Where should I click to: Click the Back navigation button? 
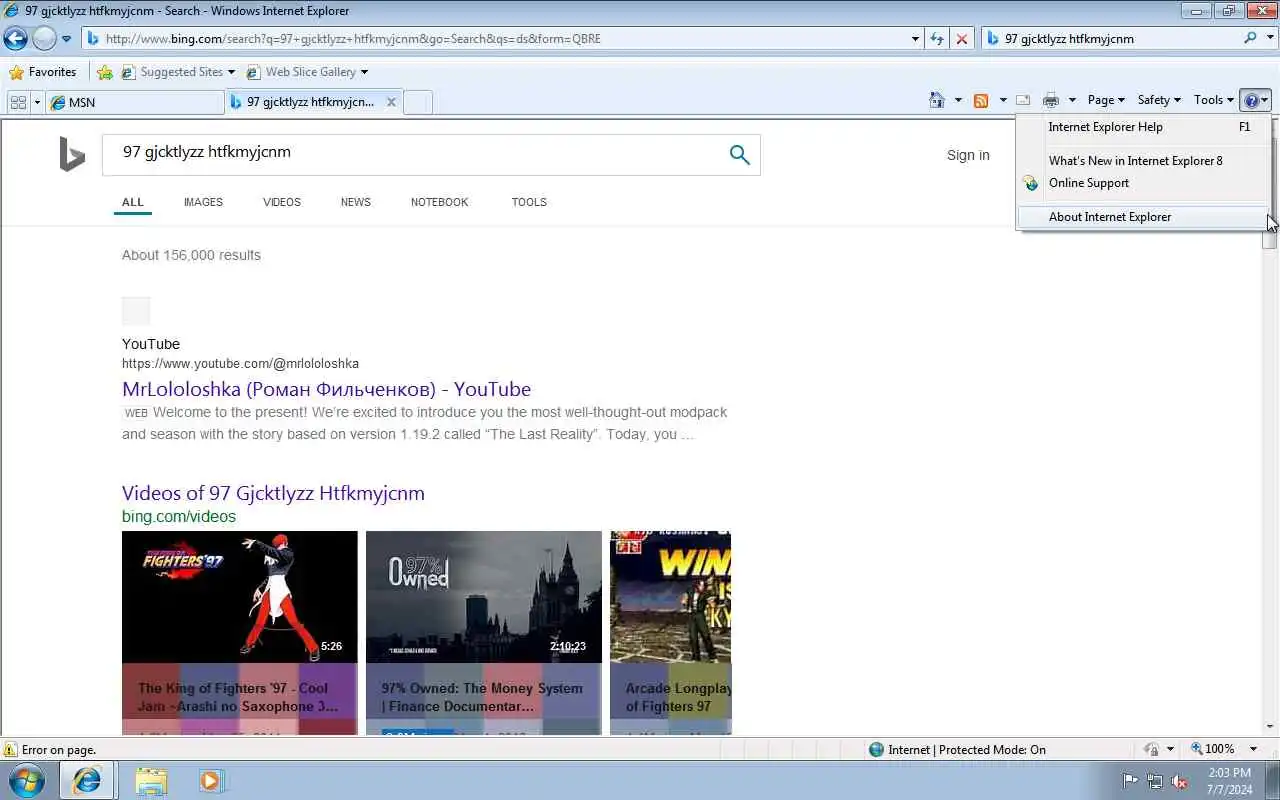(x=15, y=38)
